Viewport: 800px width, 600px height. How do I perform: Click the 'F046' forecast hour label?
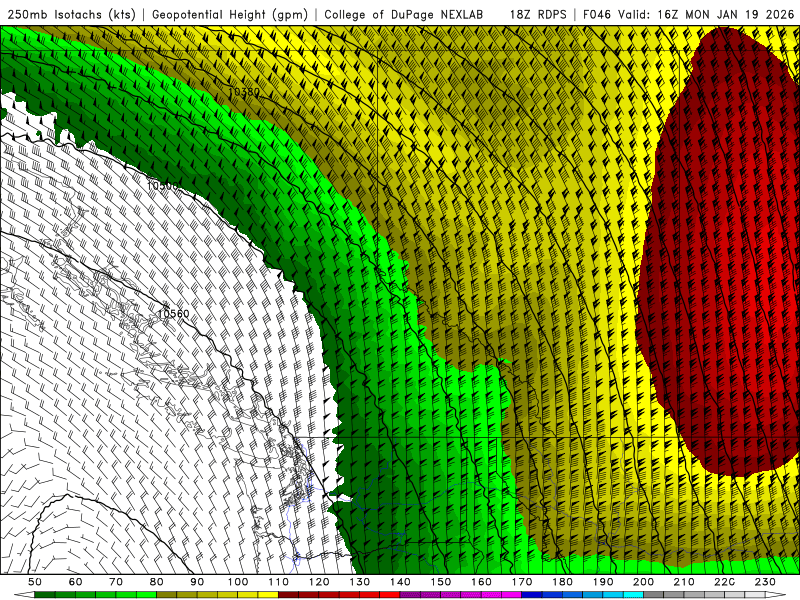click(x=597, y=15)
